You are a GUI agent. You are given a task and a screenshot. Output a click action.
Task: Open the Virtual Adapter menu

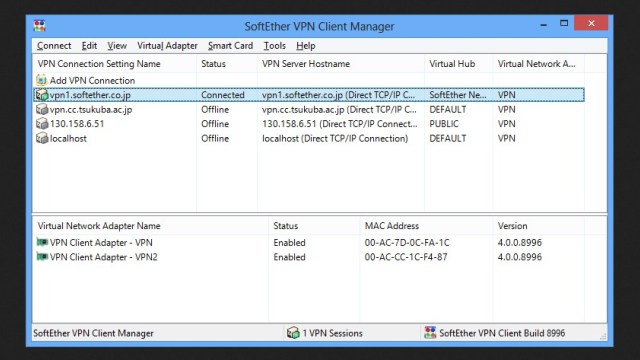(167, 46)
